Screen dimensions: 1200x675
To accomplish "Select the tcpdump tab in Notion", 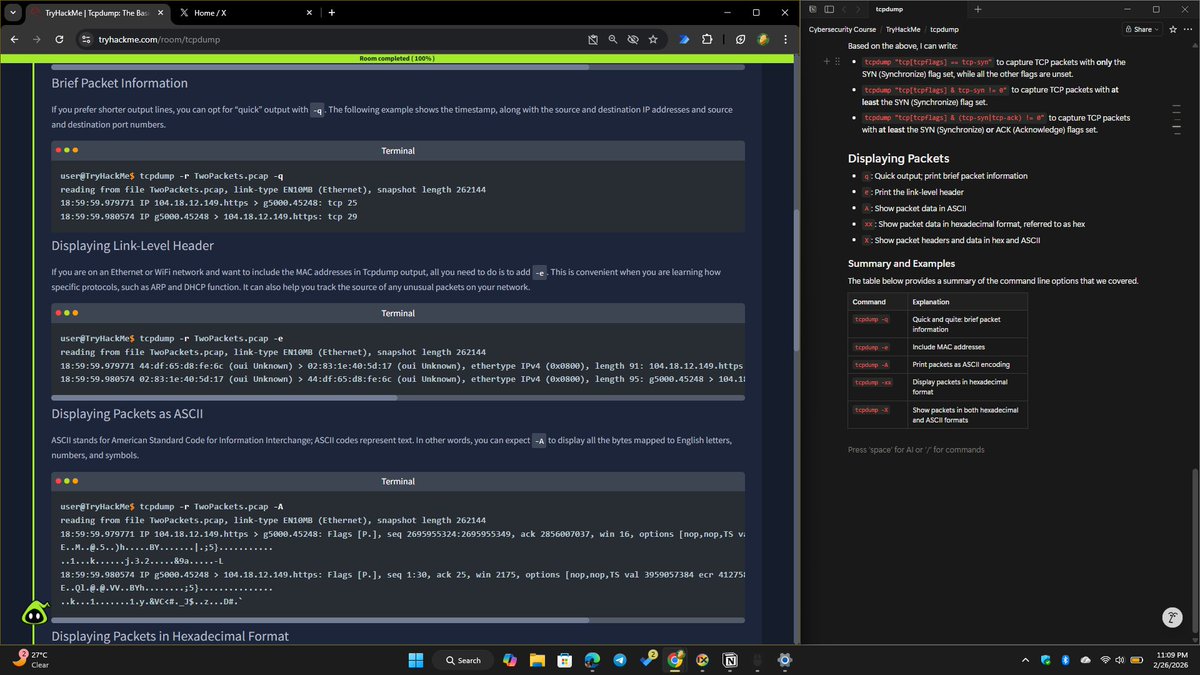I will click(x=916, y=9).
